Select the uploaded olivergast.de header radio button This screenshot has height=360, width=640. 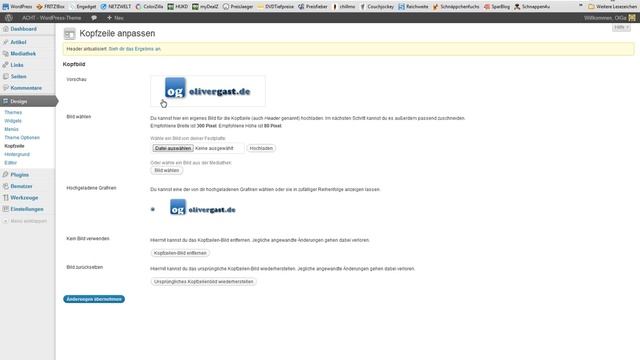[153, 209]
